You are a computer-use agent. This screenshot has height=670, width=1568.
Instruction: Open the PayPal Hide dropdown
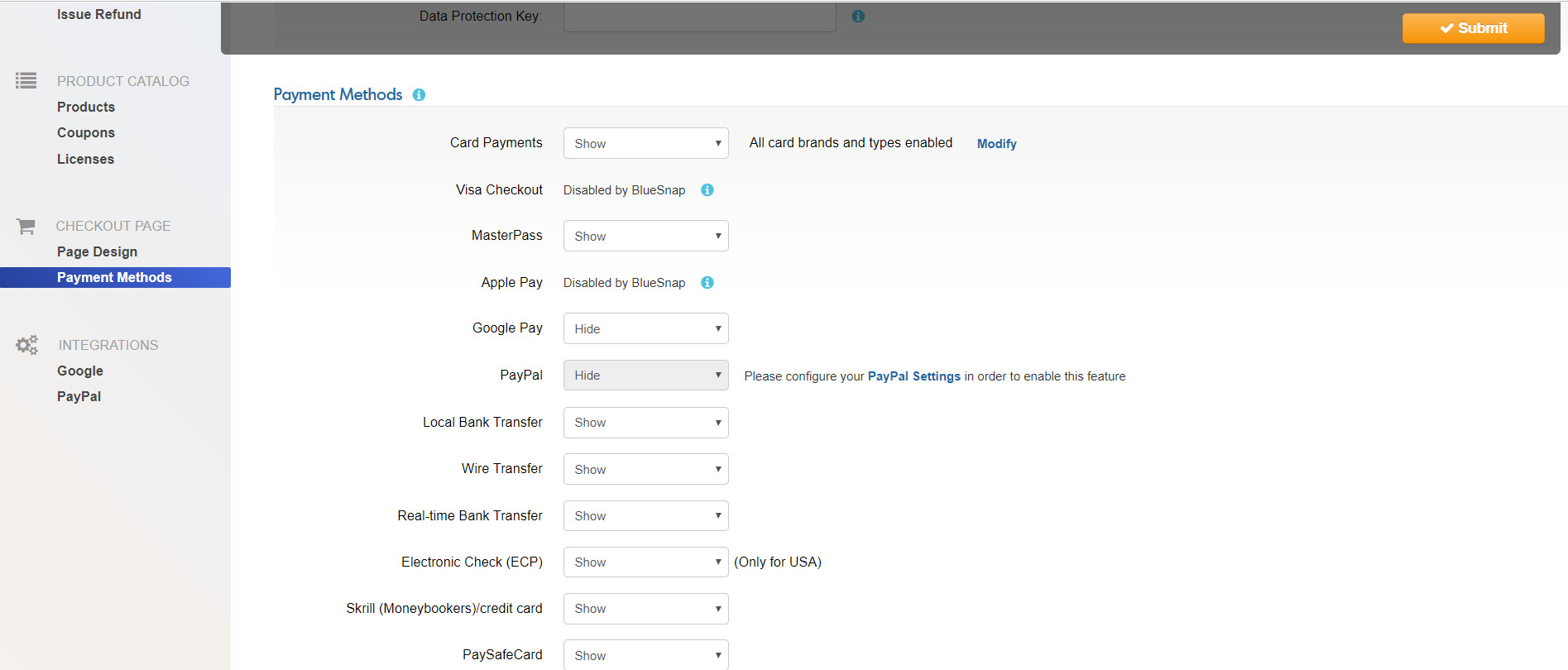click(x=646, y=375)
